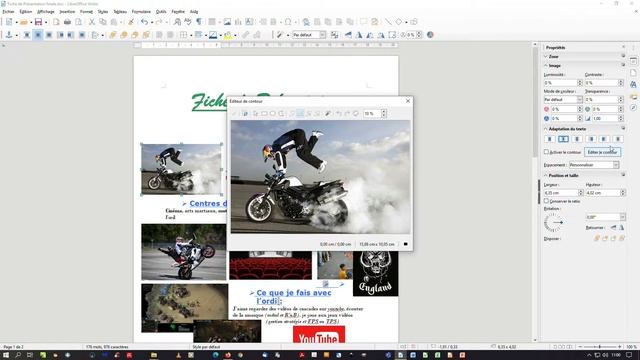Open the Édition menu

pos(26,12)
